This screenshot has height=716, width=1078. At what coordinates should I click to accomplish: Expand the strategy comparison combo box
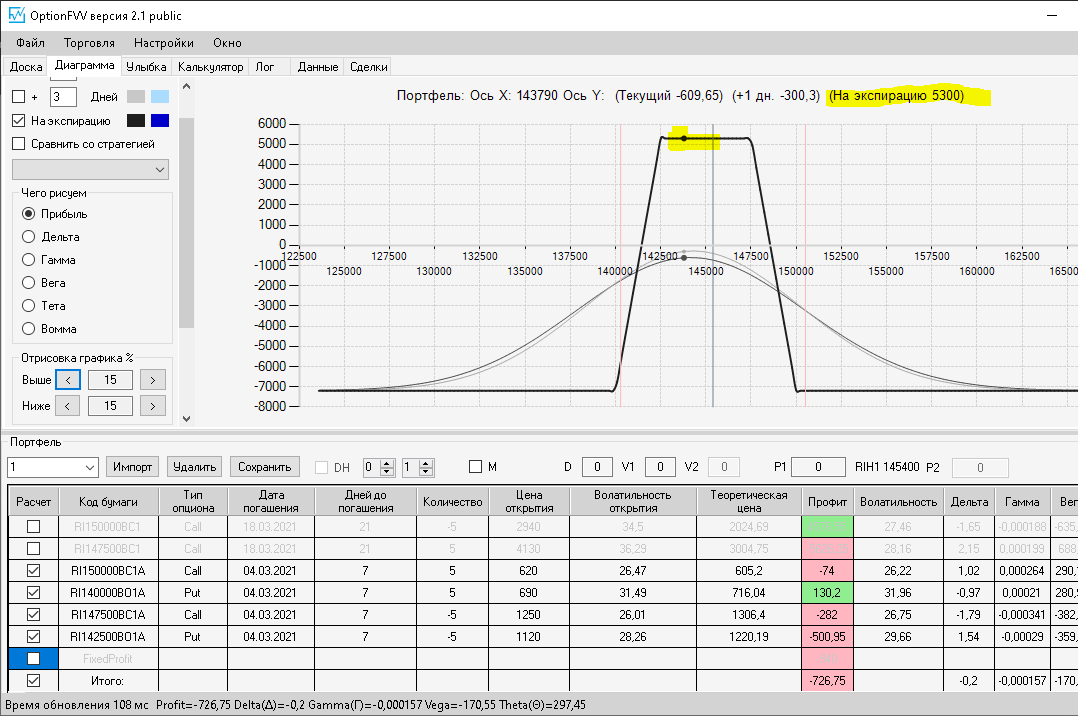(x=161, y=170)
